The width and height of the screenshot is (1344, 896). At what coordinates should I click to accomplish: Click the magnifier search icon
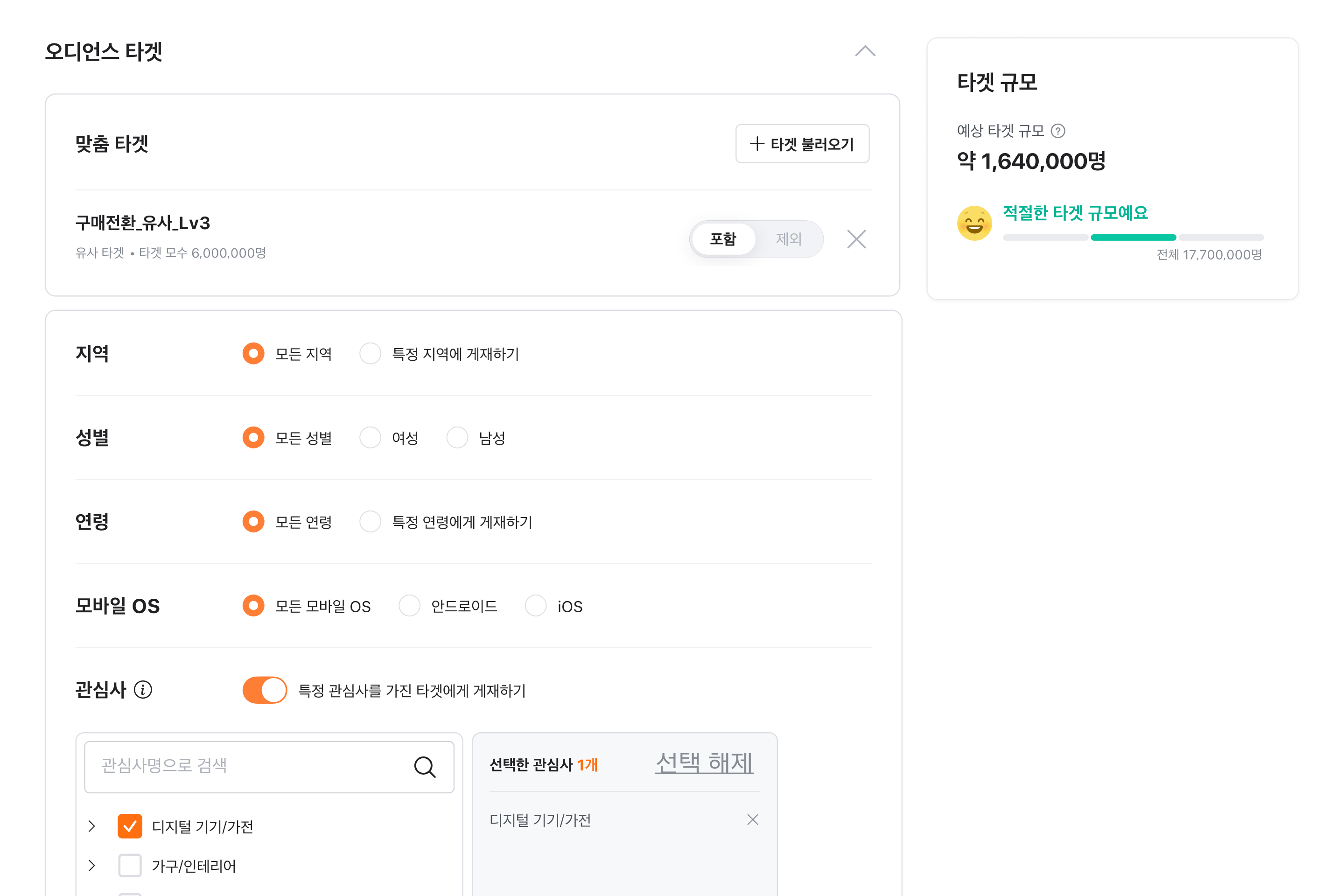tap(425, 767)
